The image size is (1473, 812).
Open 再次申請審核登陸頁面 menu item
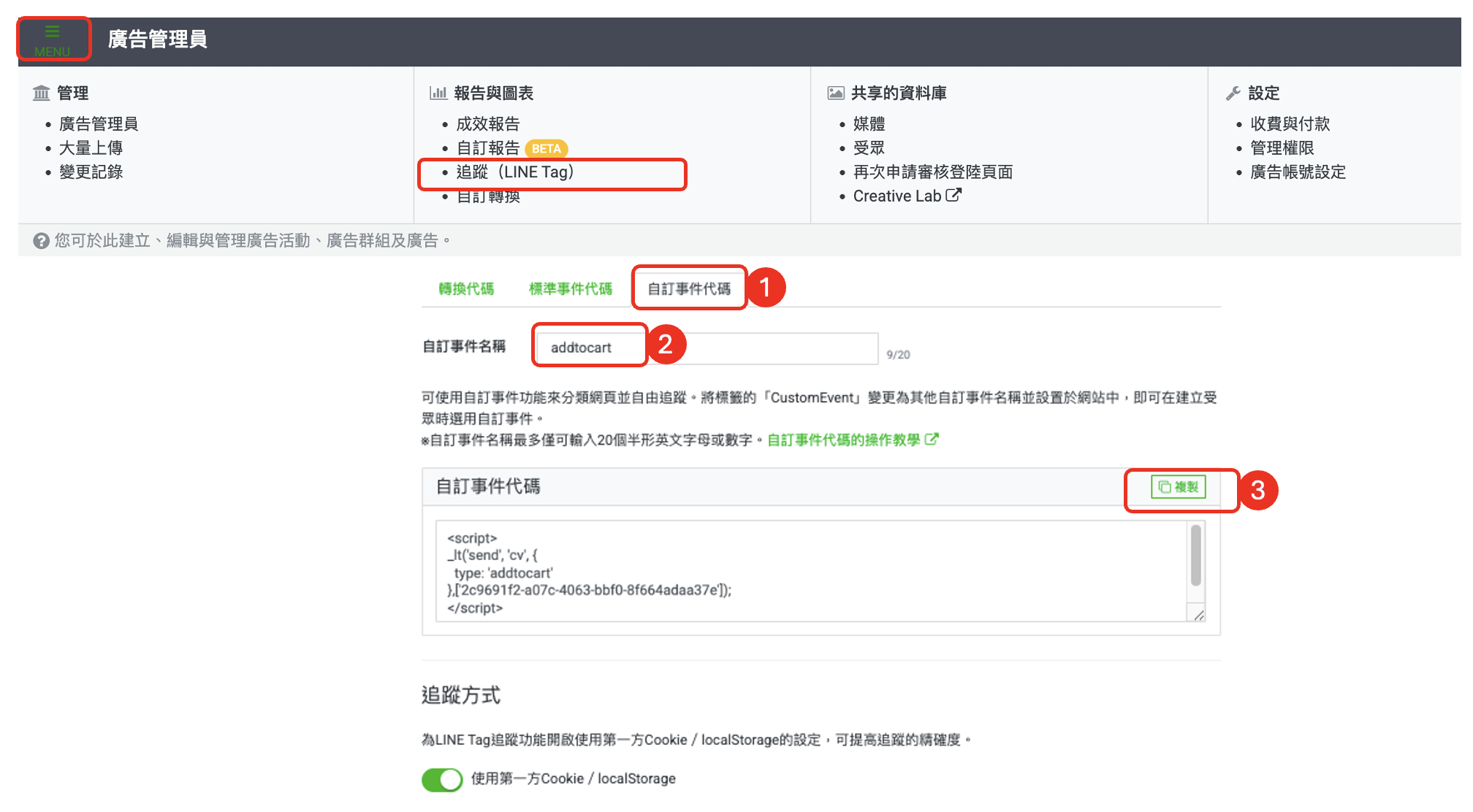[x=933, y=172]
